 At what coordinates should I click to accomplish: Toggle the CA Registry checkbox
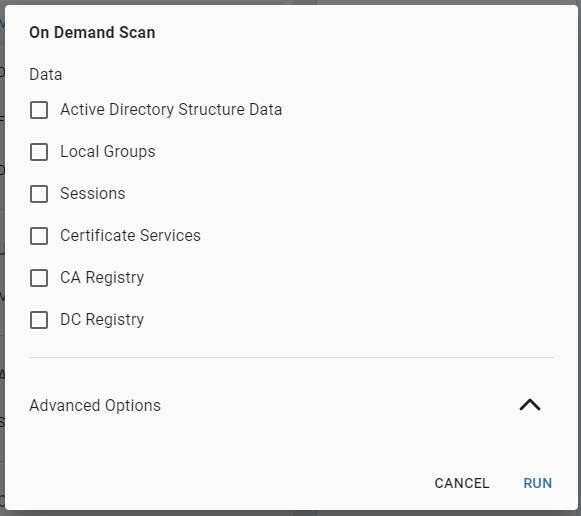pyautogui.click(x=39, y=278)
